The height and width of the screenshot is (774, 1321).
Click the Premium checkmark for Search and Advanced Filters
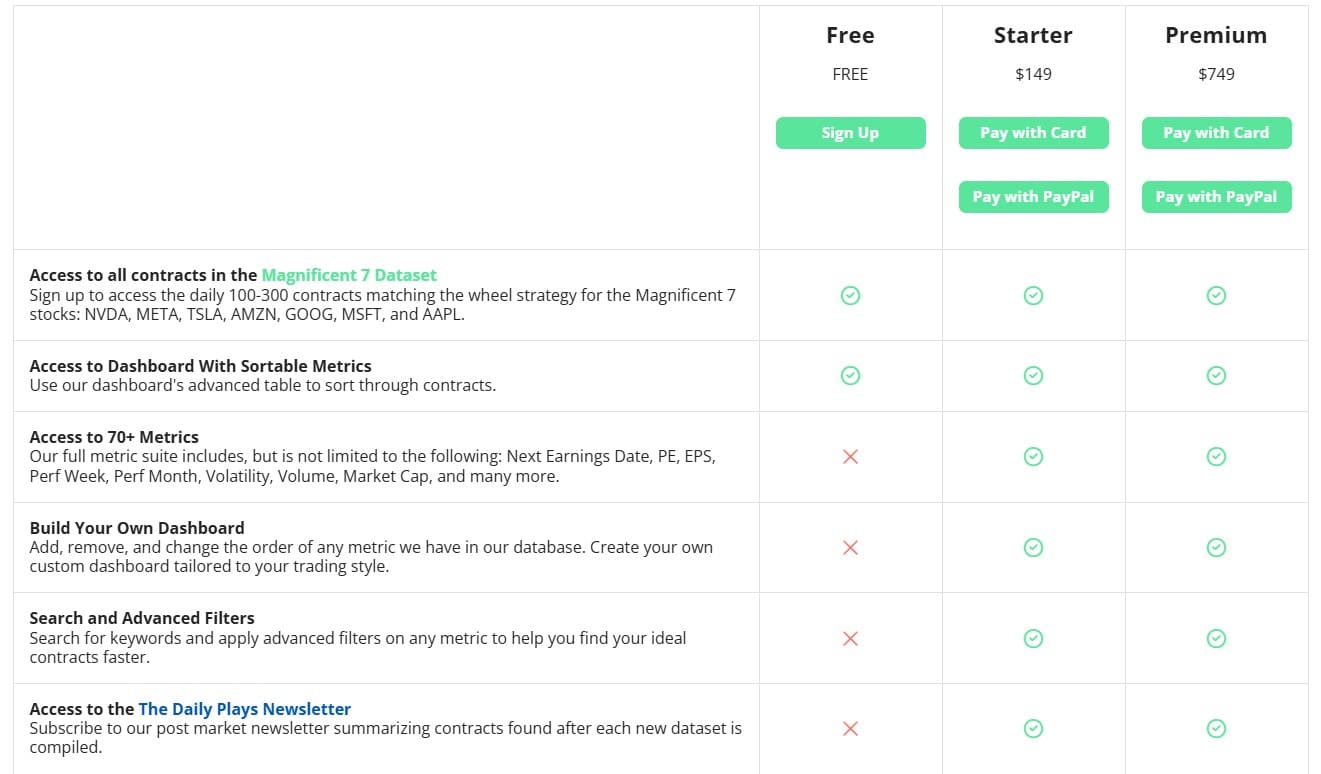tap(1216, 638)
